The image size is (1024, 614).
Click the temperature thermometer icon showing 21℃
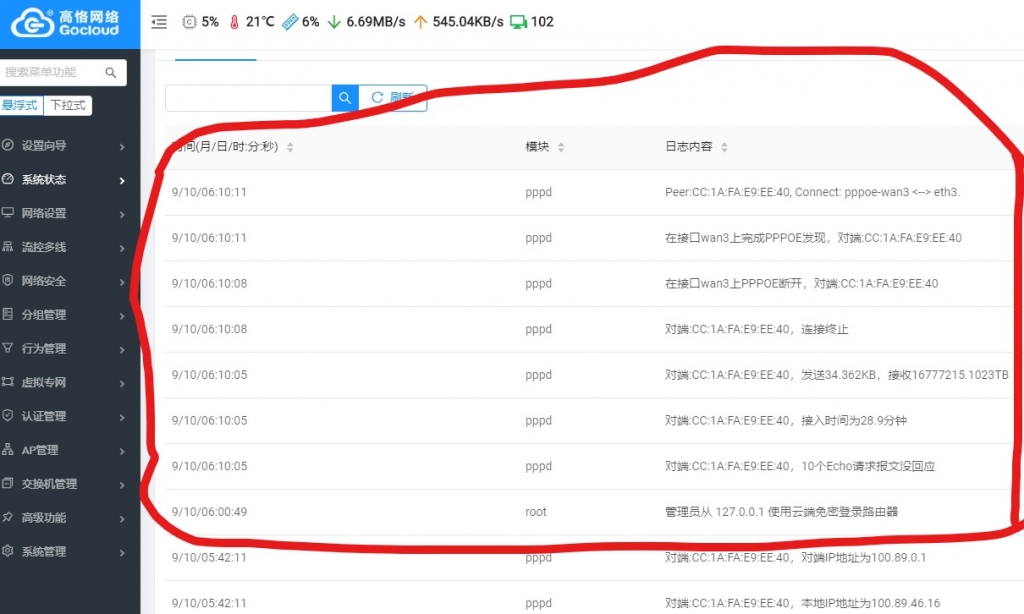234,20
